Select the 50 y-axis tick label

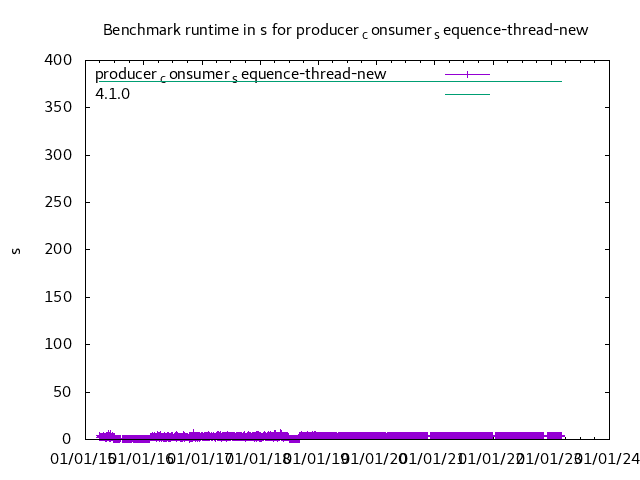[x=63, y=392]
